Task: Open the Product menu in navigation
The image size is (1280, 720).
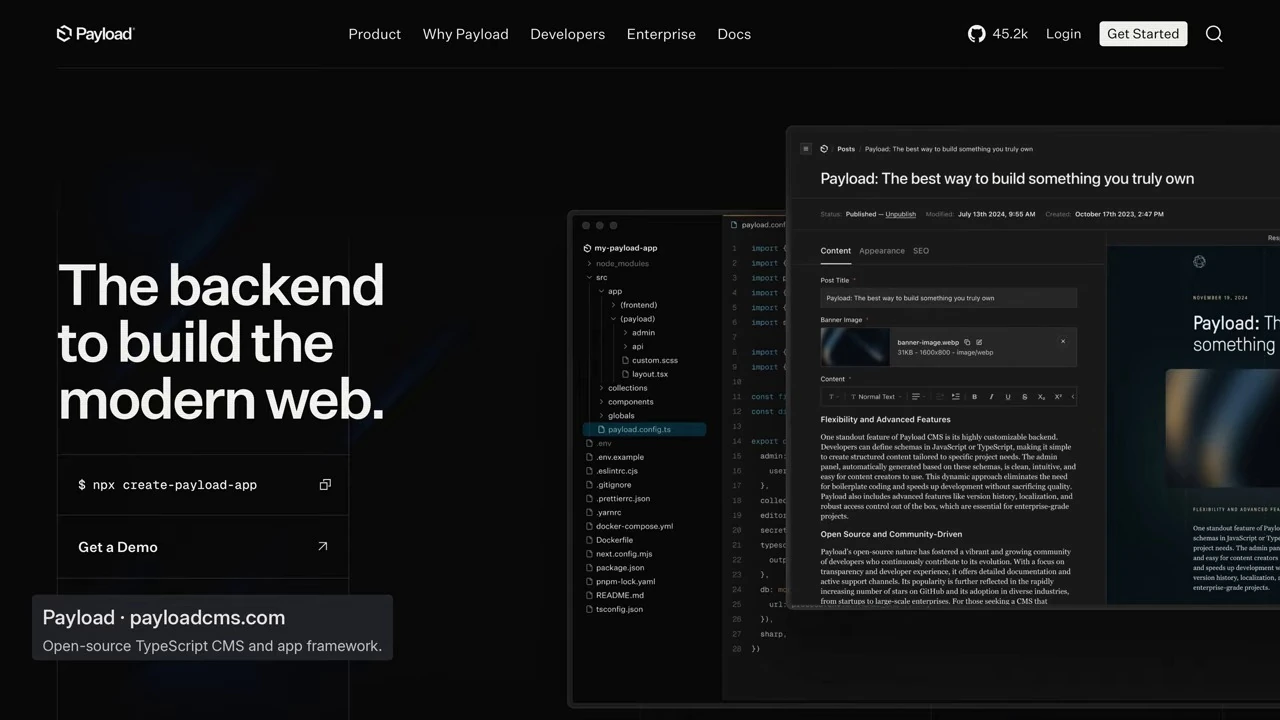Action: (375, 34)
